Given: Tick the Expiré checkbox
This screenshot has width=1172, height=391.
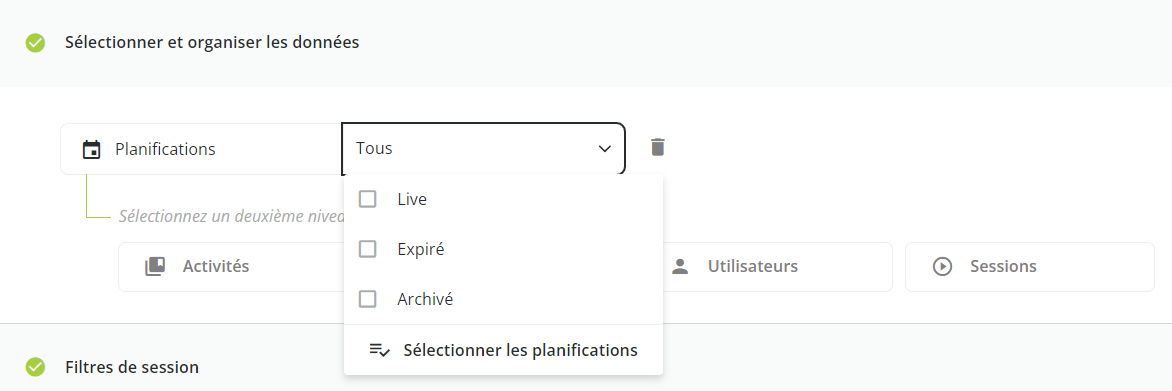Looking at the screenshot, I should [x=368, y=249].
